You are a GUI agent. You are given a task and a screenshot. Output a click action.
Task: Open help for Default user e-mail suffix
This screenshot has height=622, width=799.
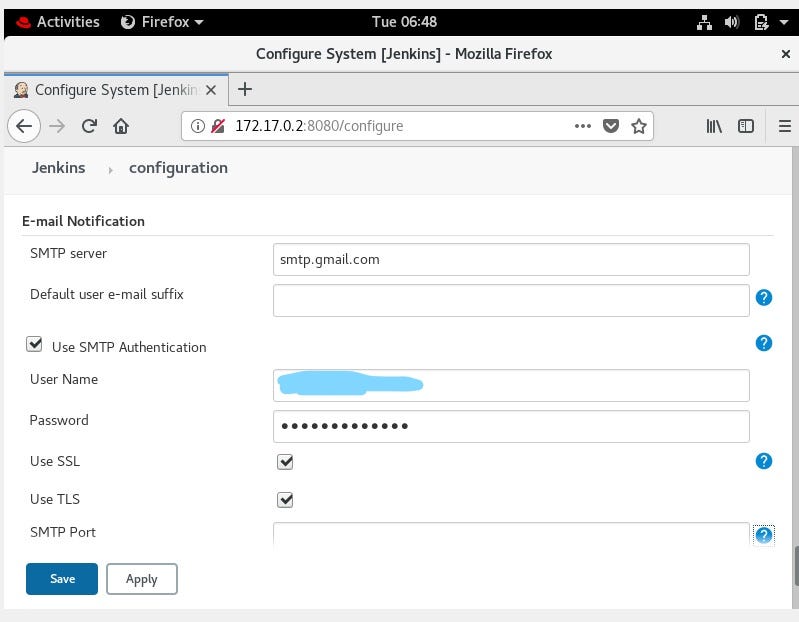(763, 298)
